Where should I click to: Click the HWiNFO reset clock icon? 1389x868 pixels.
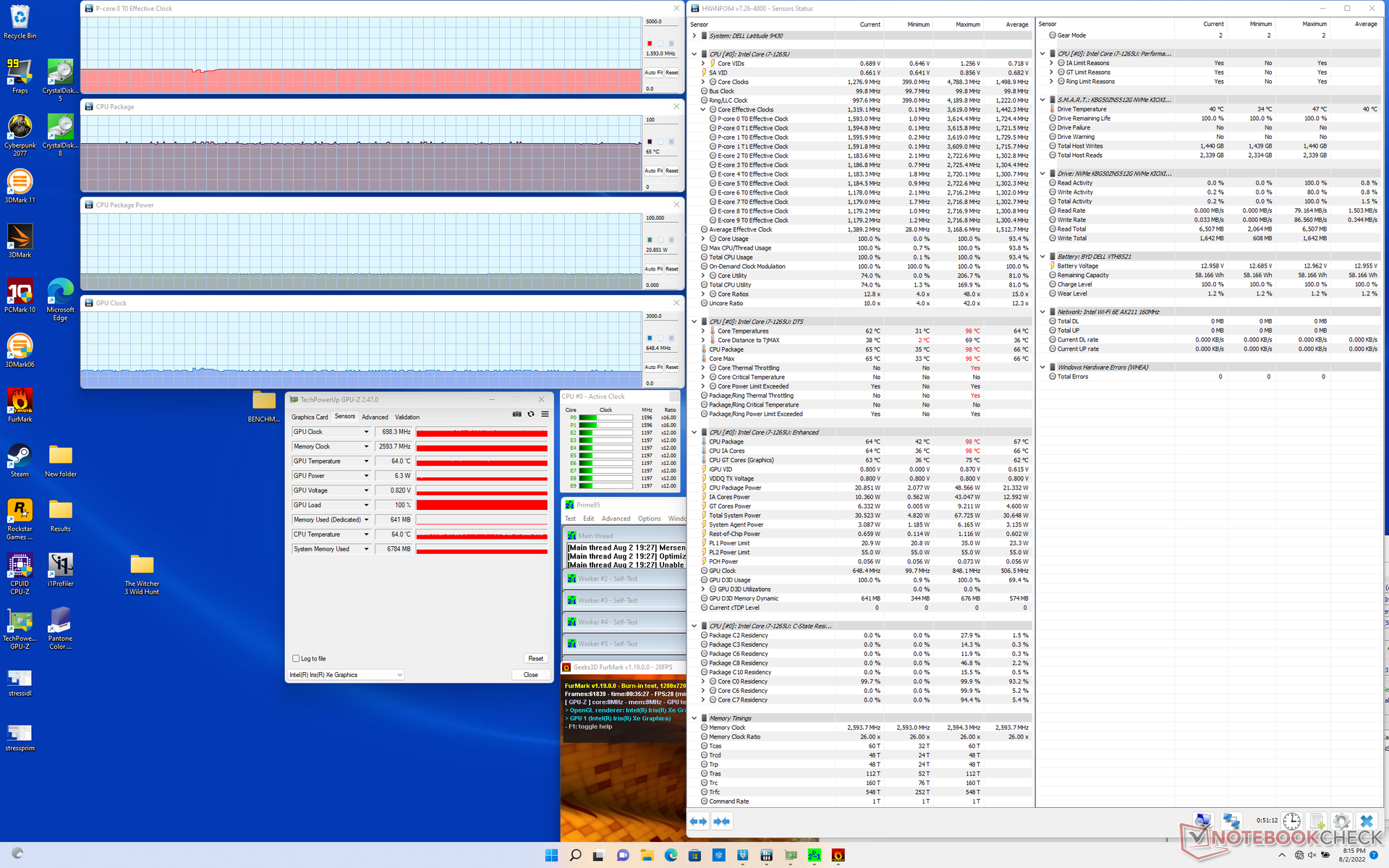tap(1292, 821)
